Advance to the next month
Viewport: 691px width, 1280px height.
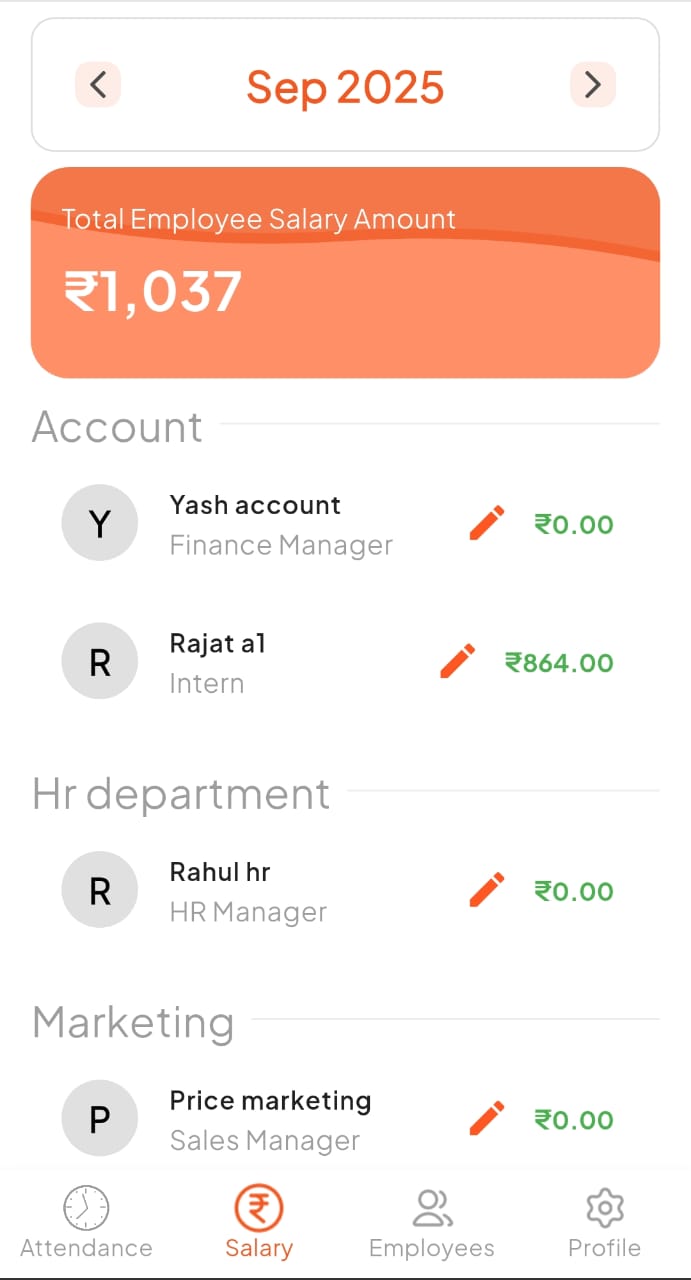tap(592, 85)
